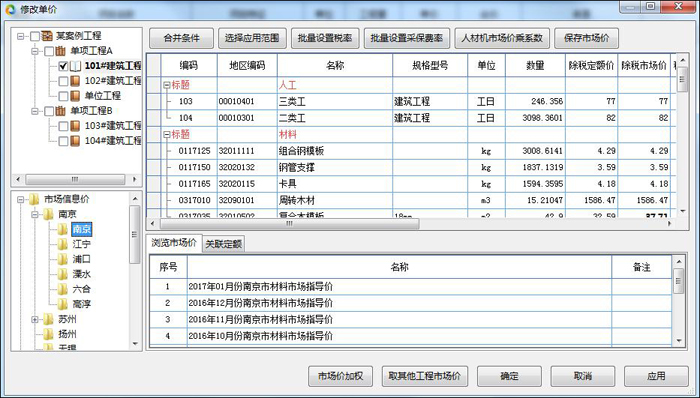The width and height of the screenshot is (700, 398).
Task: Click the 苏州 folder icon
Action: pos(49,319)
